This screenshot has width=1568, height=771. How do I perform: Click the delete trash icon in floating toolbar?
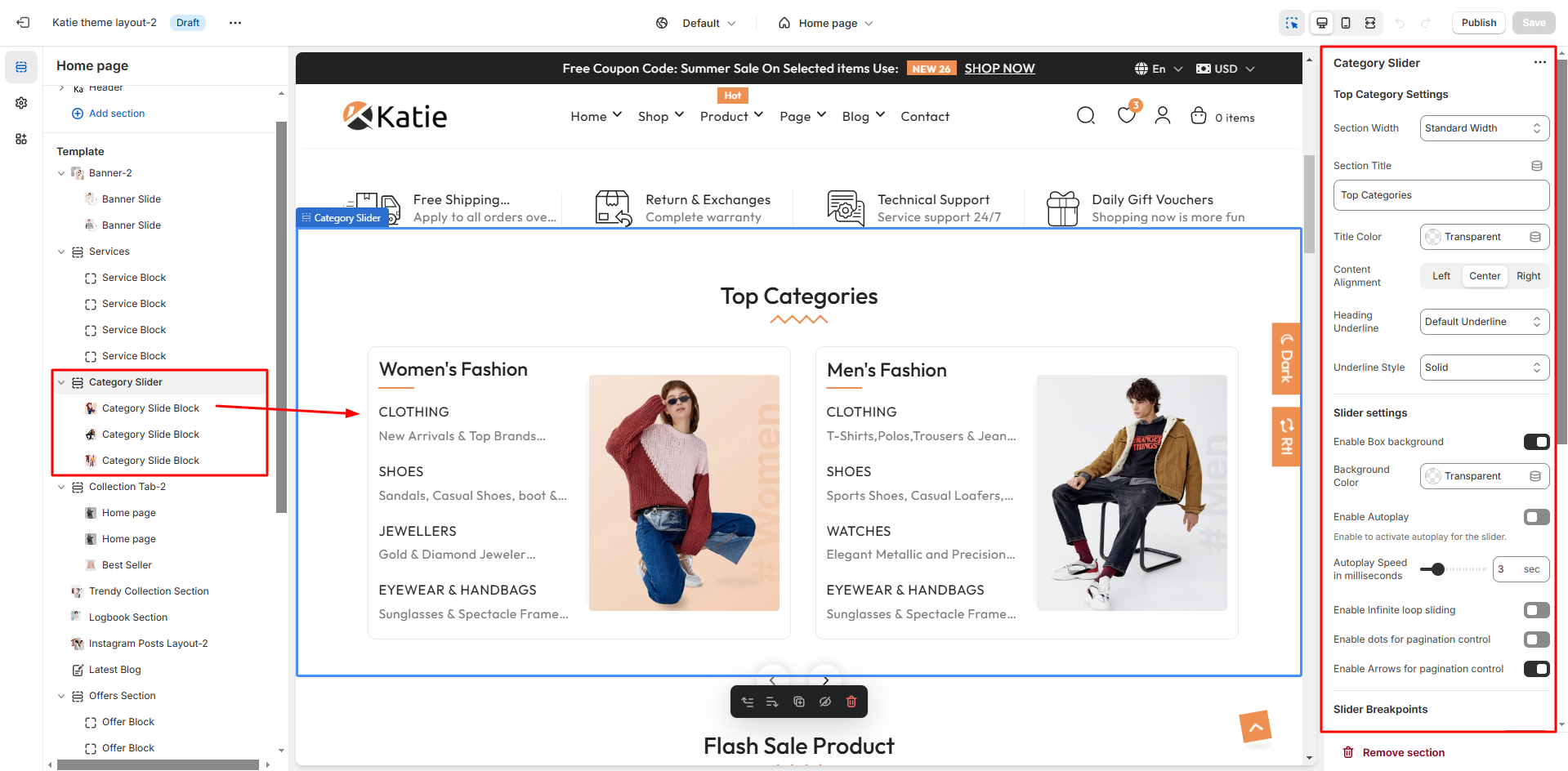point(851,702)
